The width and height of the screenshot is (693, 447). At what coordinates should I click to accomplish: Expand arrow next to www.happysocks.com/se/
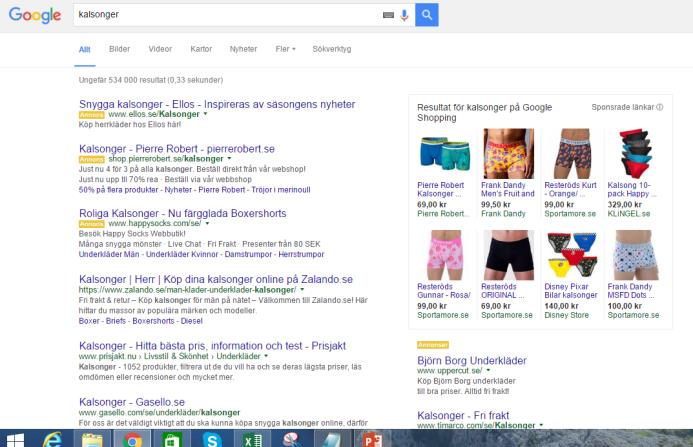pos(207,223)
